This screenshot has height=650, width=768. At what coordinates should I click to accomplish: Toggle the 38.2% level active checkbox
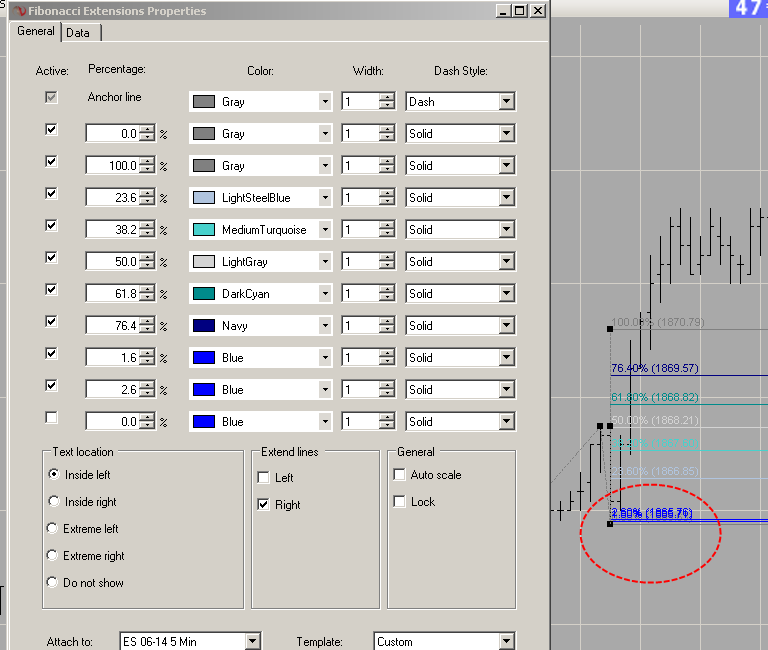pos(51,226)
